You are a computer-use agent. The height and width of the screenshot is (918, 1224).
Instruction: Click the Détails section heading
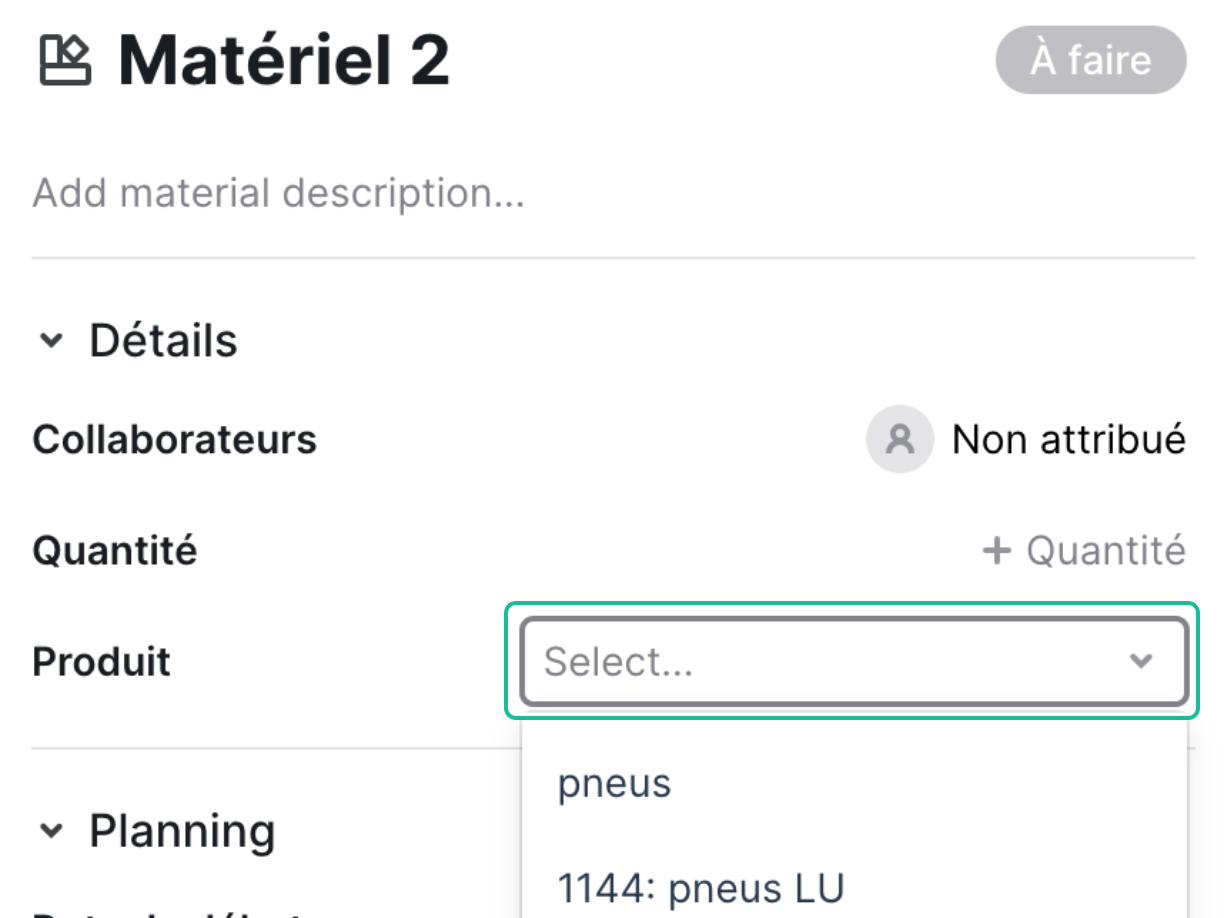click(x=164, y=340)
